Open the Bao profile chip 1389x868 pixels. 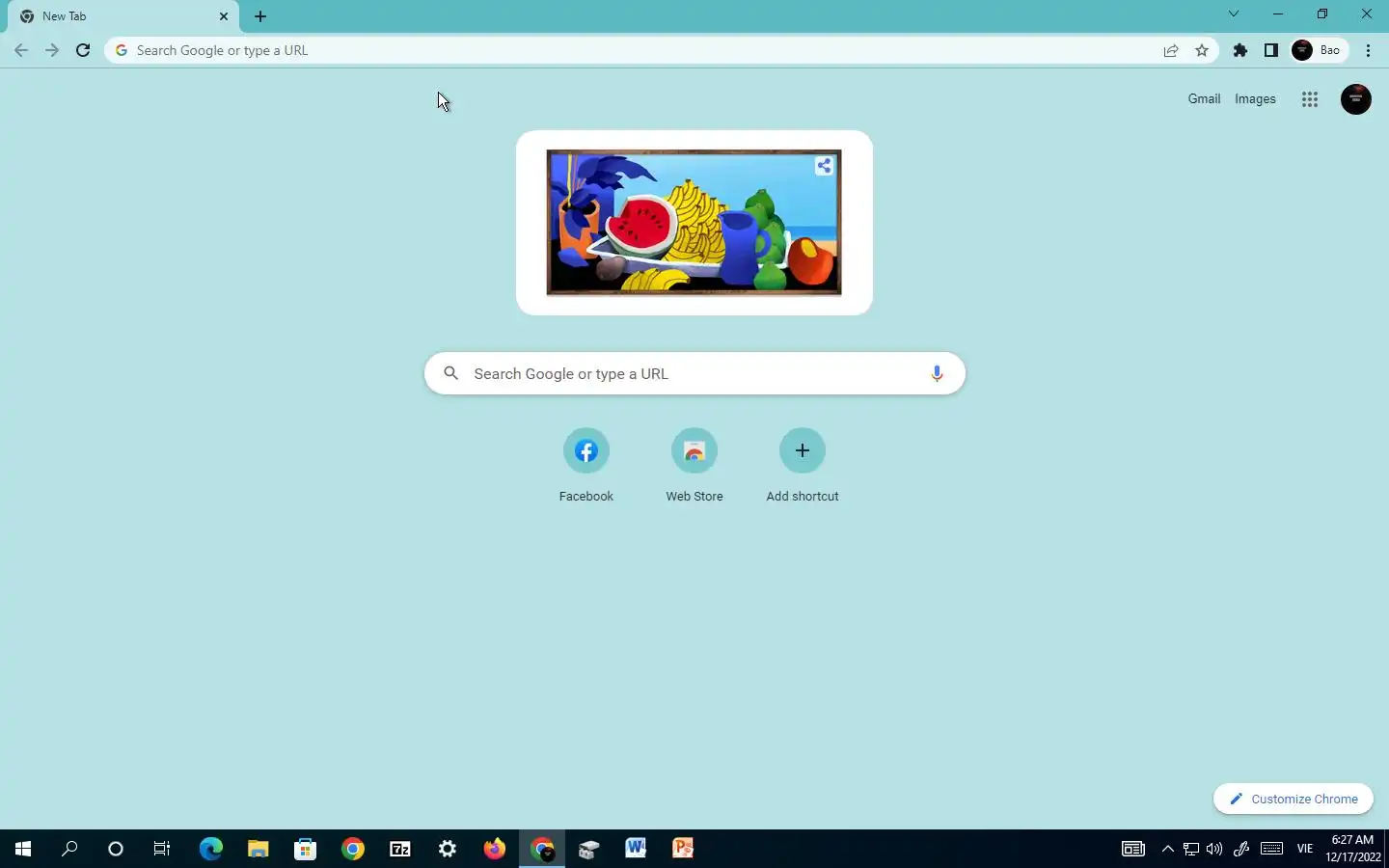[x=1319, y=50]
